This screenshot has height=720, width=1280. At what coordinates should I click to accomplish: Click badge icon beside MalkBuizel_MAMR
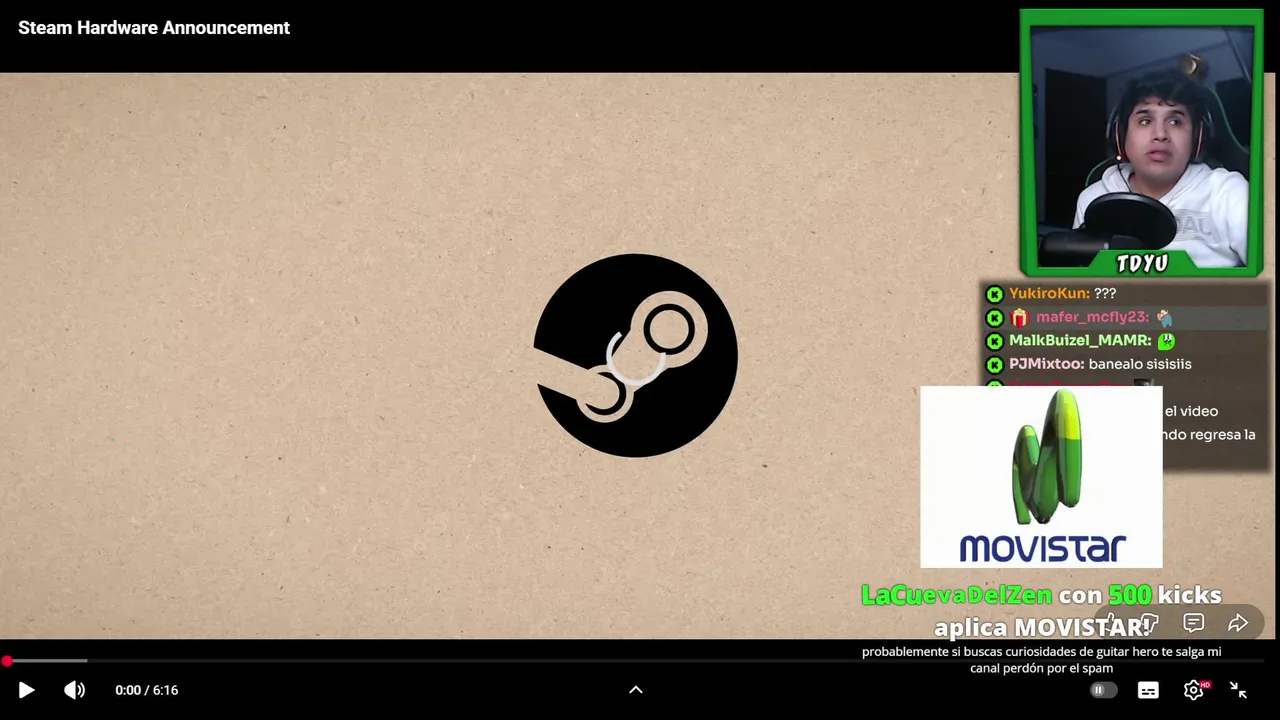click(x=994, y=341)
